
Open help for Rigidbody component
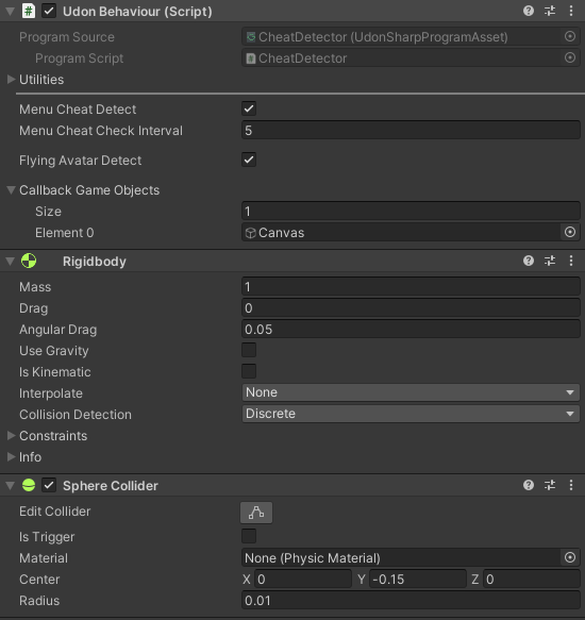[528, 261]
